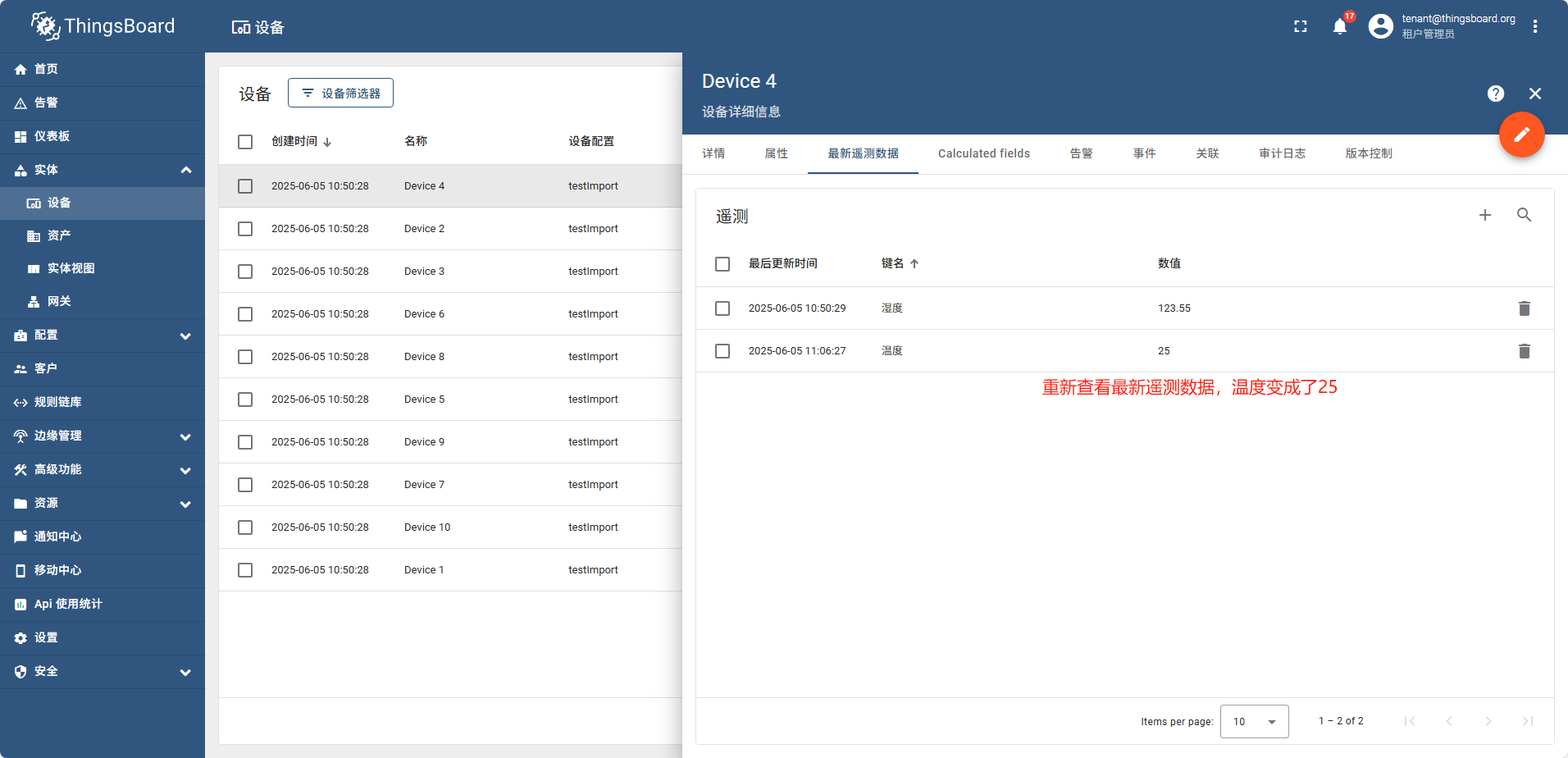The image size is (1568, 758).
Task: Sort devices by 创建时间 column header
Action: (x=295, y=141)
